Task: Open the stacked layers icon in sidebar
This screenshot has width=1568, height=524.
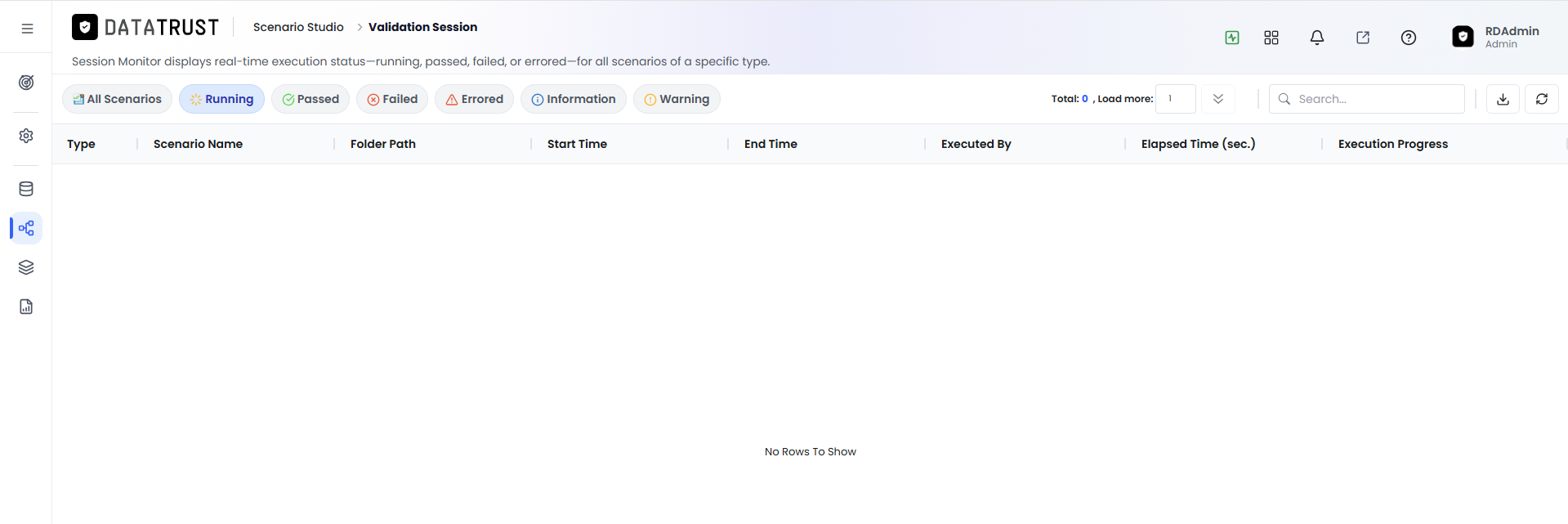Action: (x=26, y=267)
